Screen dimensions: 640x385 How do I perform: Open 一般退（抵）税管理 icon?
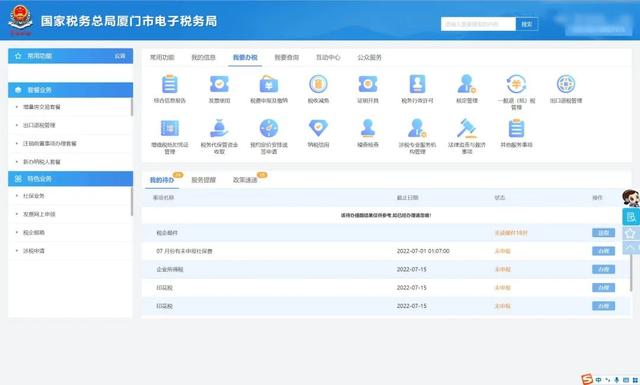(516, 85)
